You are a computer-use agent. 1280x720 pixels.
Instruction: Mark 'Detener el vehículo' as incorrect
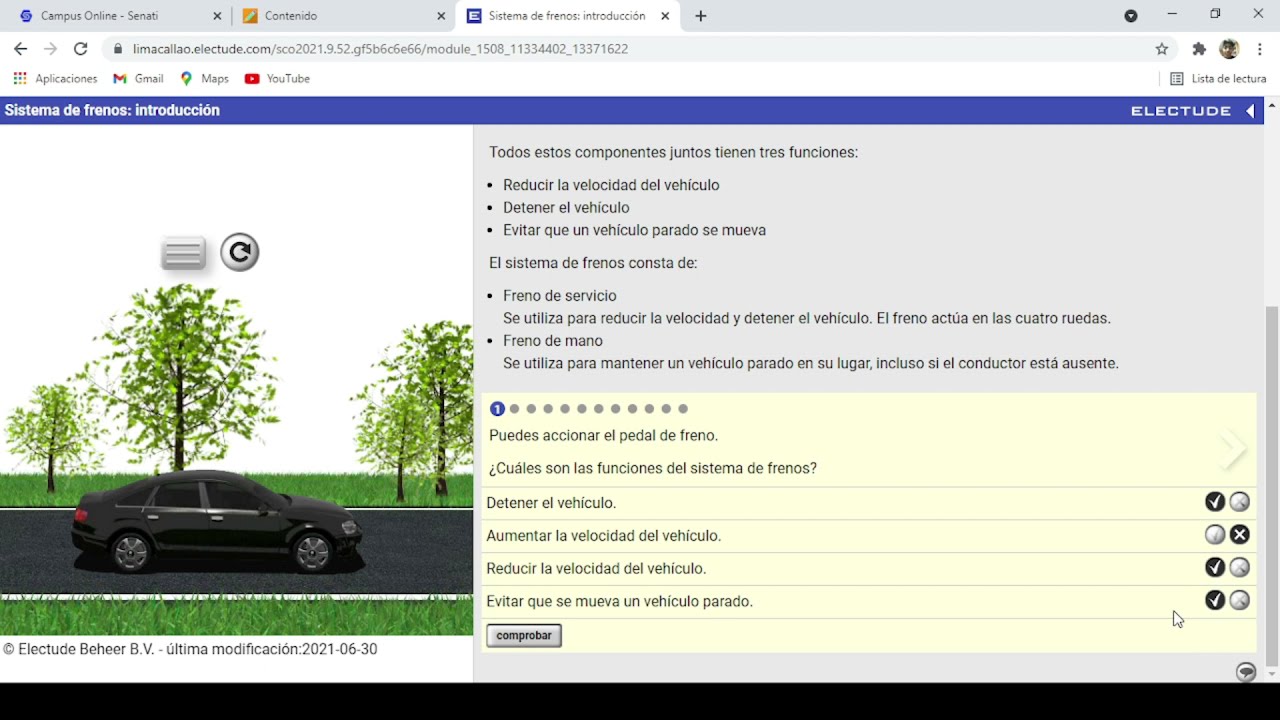click(1240, 502)
